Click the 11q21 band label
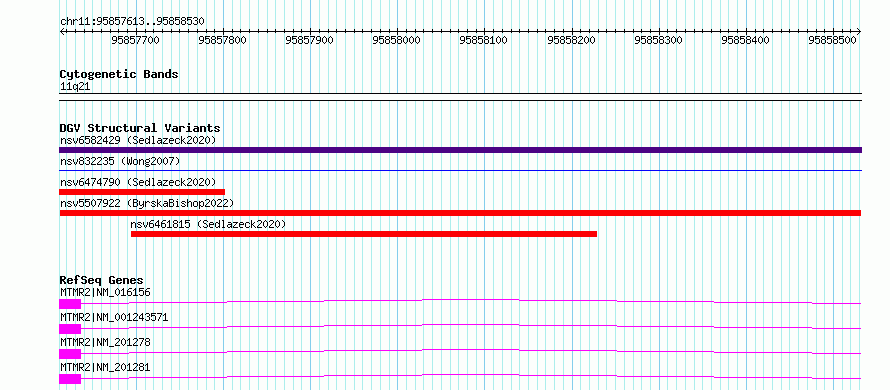The height and width of the screenshot is (390, 890). pos(75,87)
